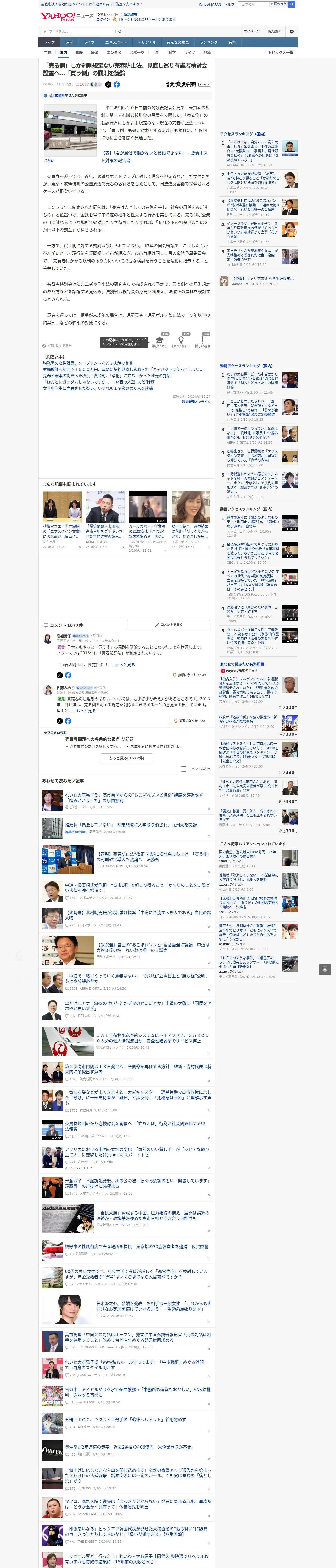Open the トップ main navigation tab
This screenshot has height=1568, width=336.
coord(49,43)
